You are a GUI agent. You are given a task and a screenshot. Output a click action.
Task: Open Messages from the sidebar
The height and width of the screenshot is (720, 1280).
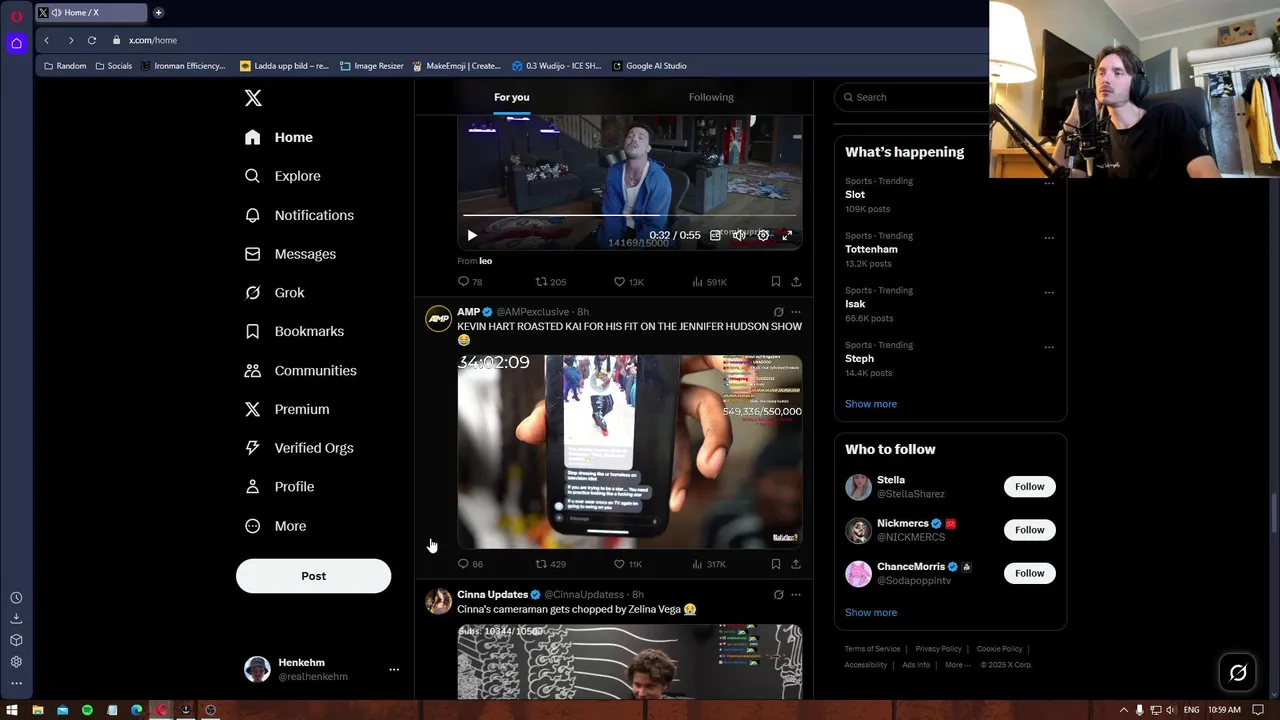(290, 254)
